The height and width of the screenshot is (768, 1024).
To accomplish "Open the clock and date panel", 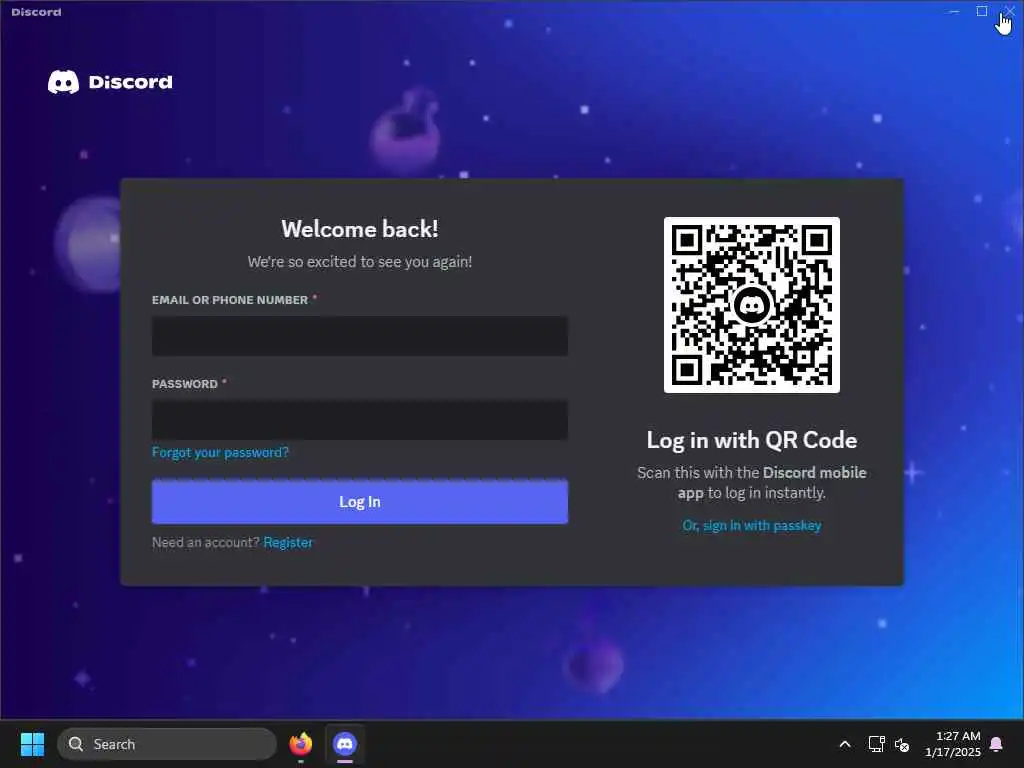I will click(x=952, y=744).
